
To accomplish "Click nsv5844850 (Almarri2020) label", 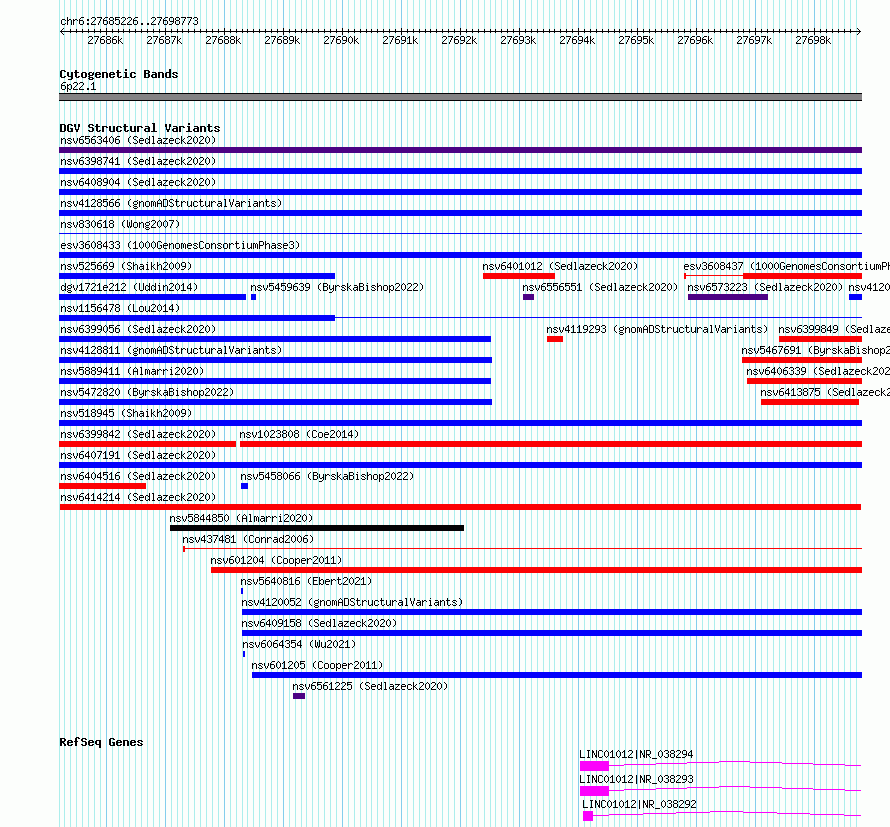I will pyautogui.click(x=241, y=518).
